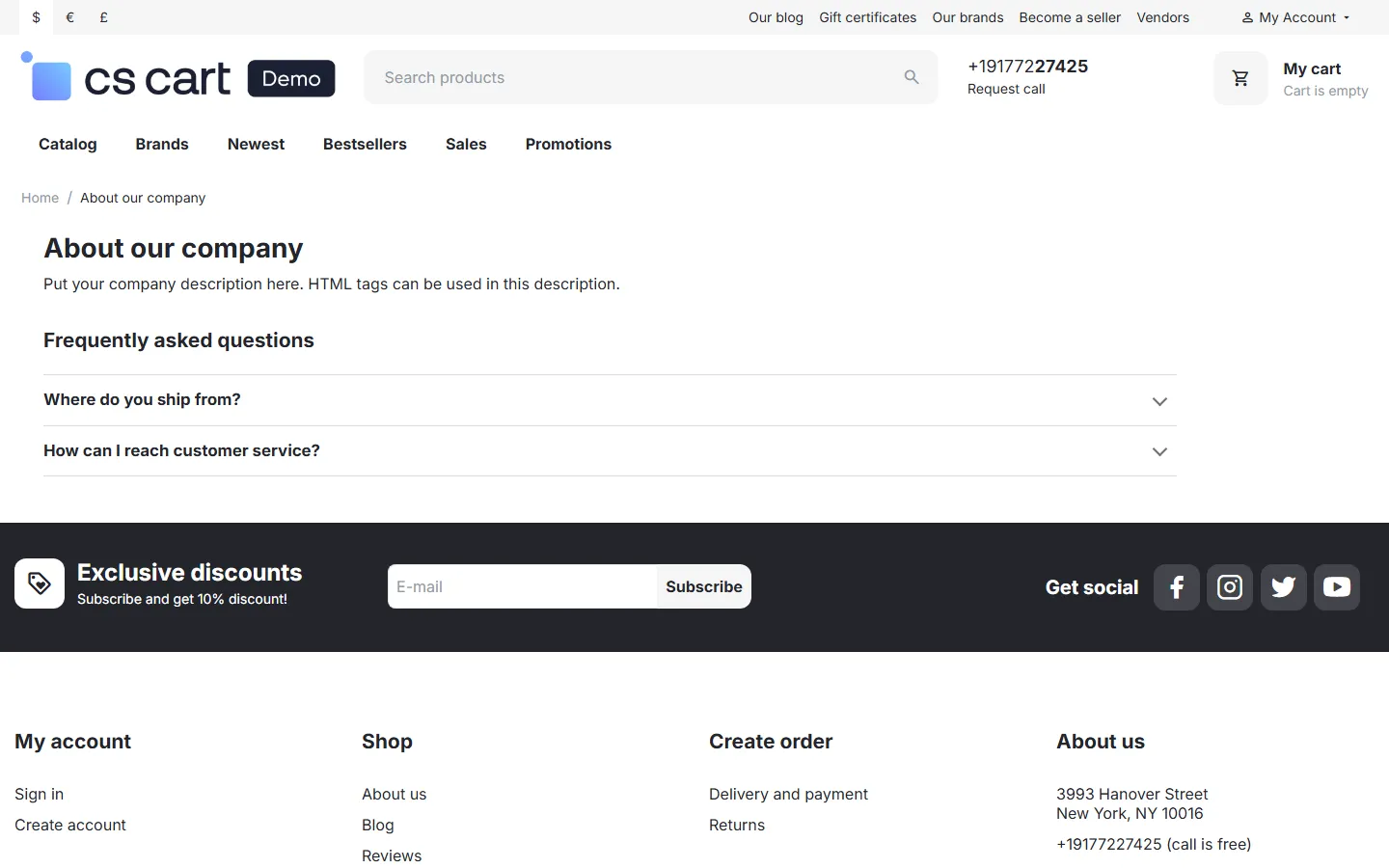The image size is (1389, 868).
Task: Click the CS-Cart logo
Action: 178,77
